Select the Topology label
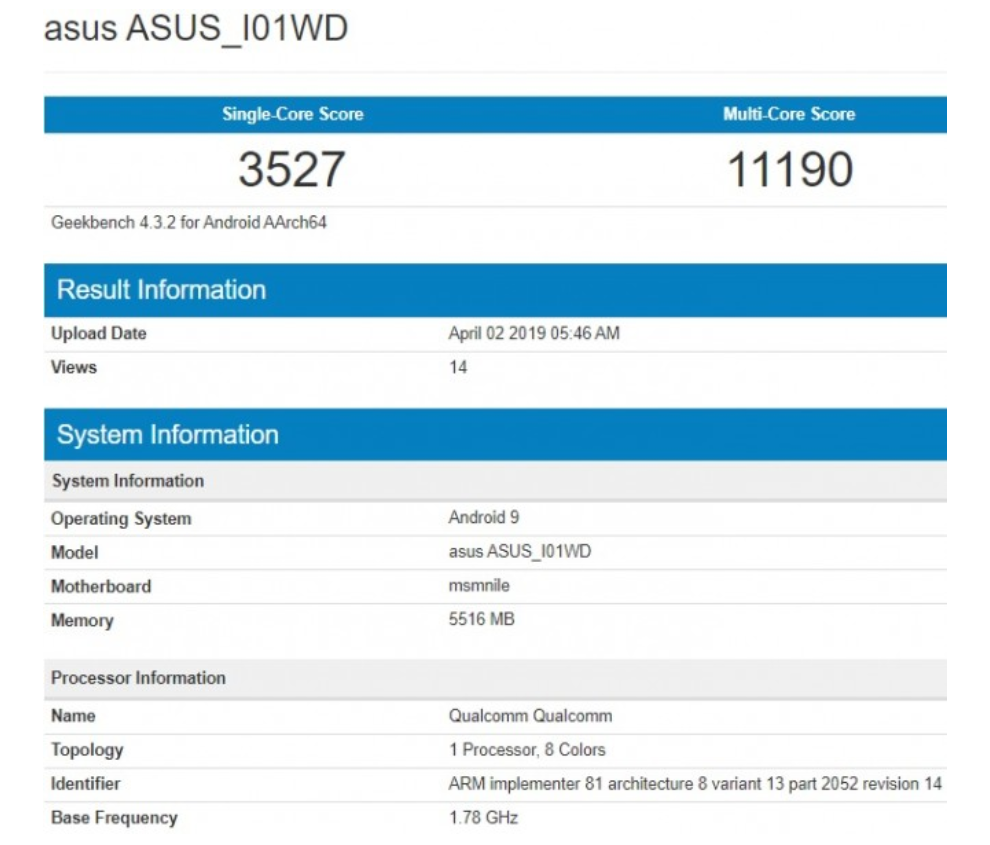This screenshot has width=990, height=845. tap(87, 750)
